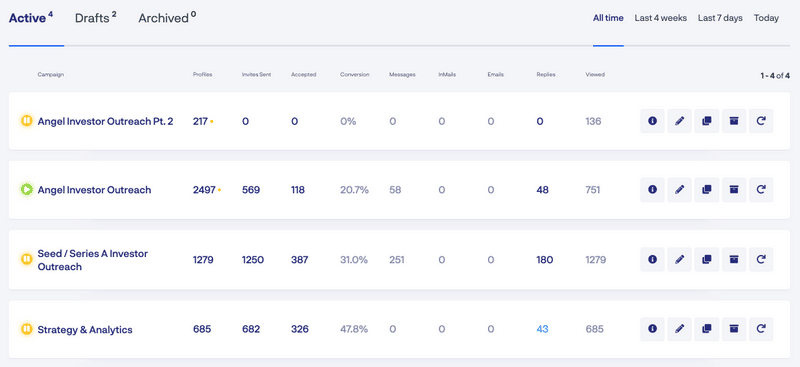Viewport: 800px width, 367px height.
Task: Click the Campaign column header
Action: coord(51,75)
